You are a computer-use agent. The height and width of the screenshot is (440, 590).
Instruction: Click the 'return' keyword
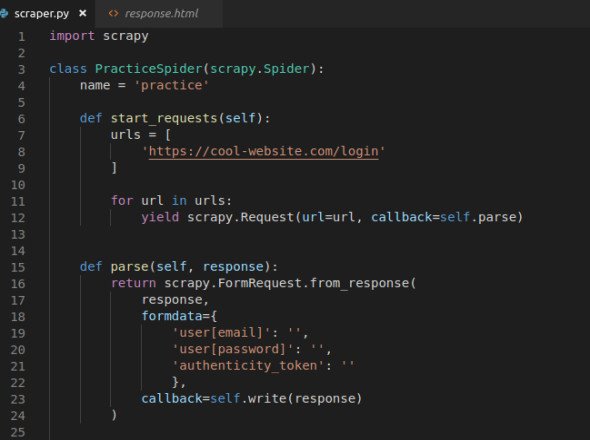[x=133, y=283]
